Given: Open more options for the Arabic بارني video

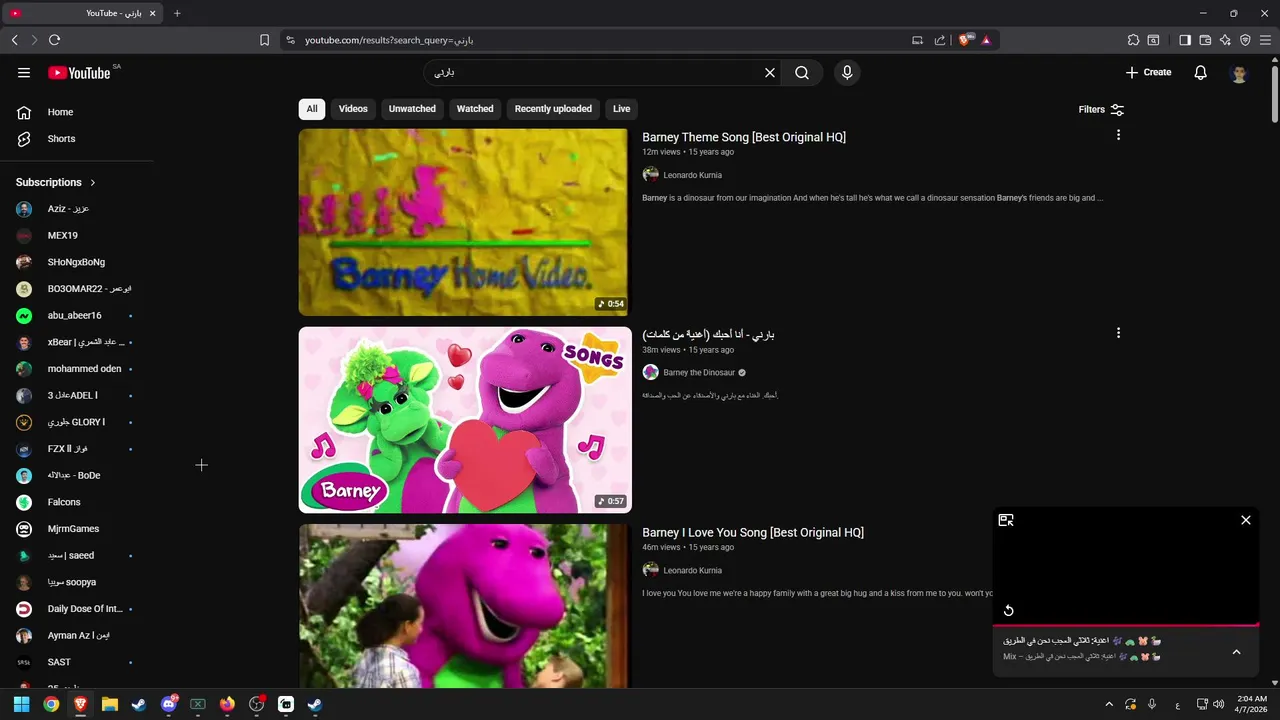Looking at the screenshot, I should 1118,333.
